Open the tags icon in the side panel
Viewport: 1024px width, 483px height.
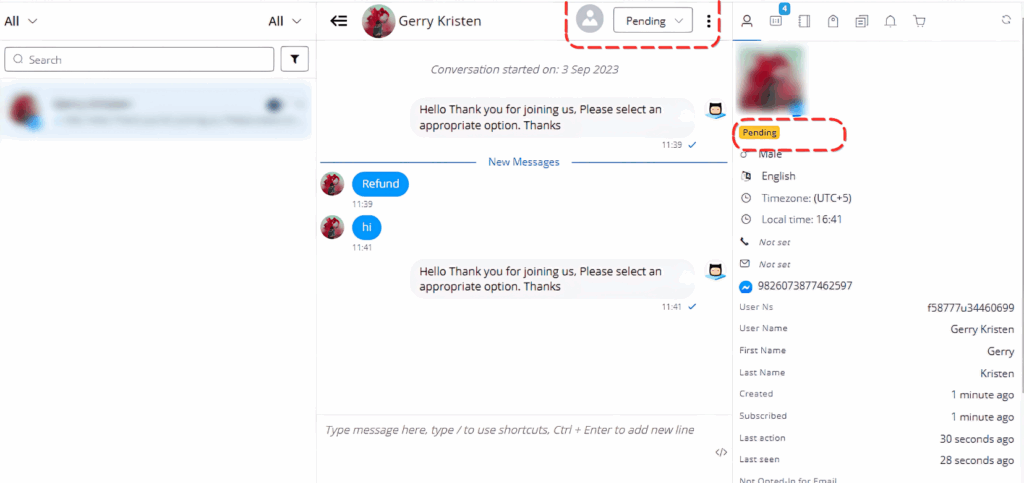833,21
